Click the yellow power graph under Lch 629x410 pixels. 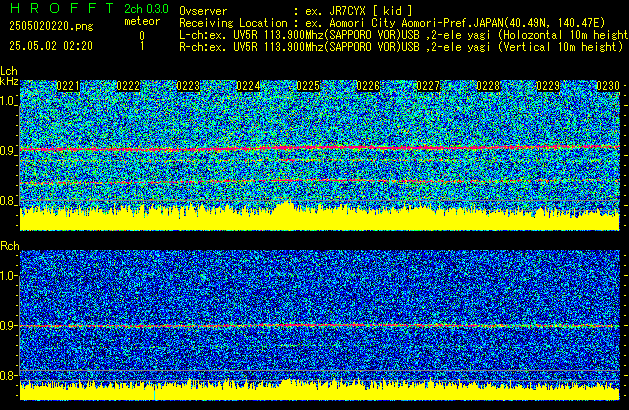click(x=320, y=219)
